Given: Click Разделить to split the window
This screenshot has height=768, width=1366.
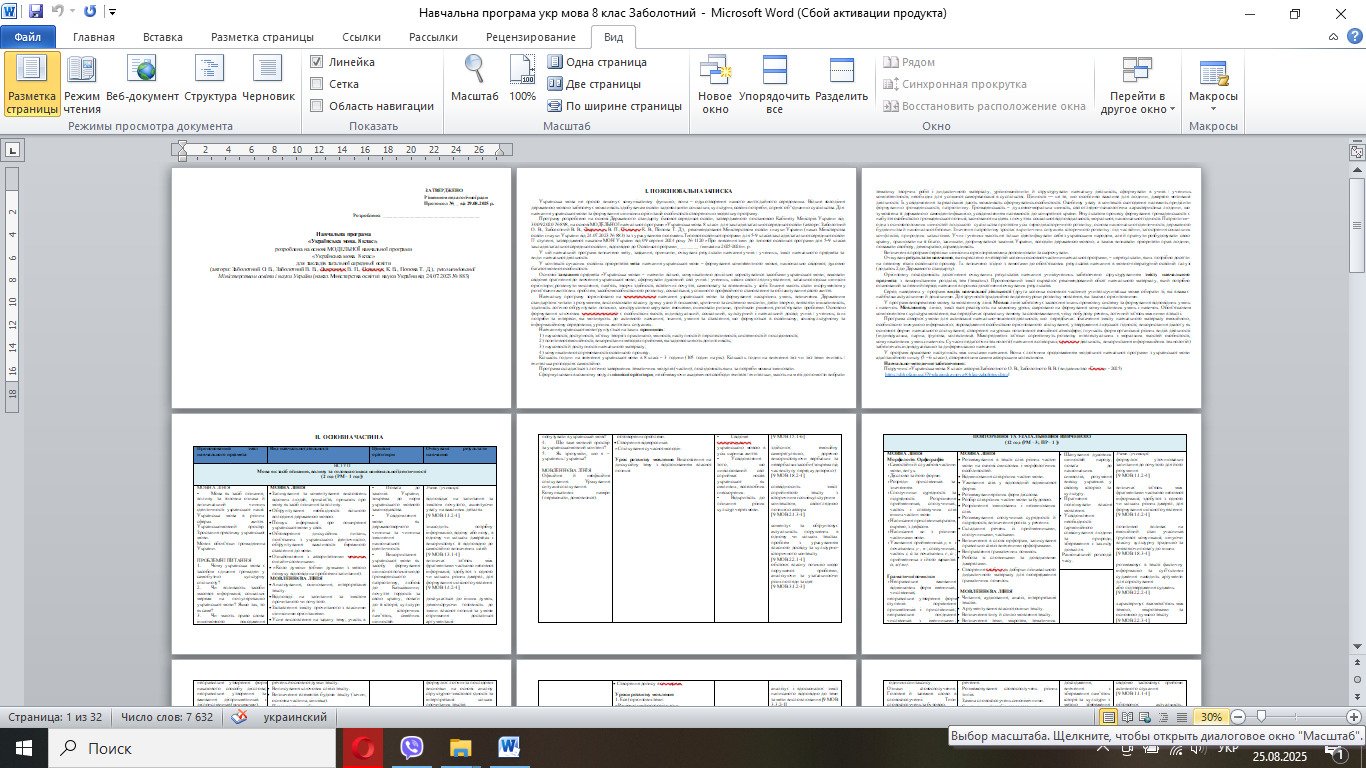Looking at the screenshot, I should click(x=841, y=80).
